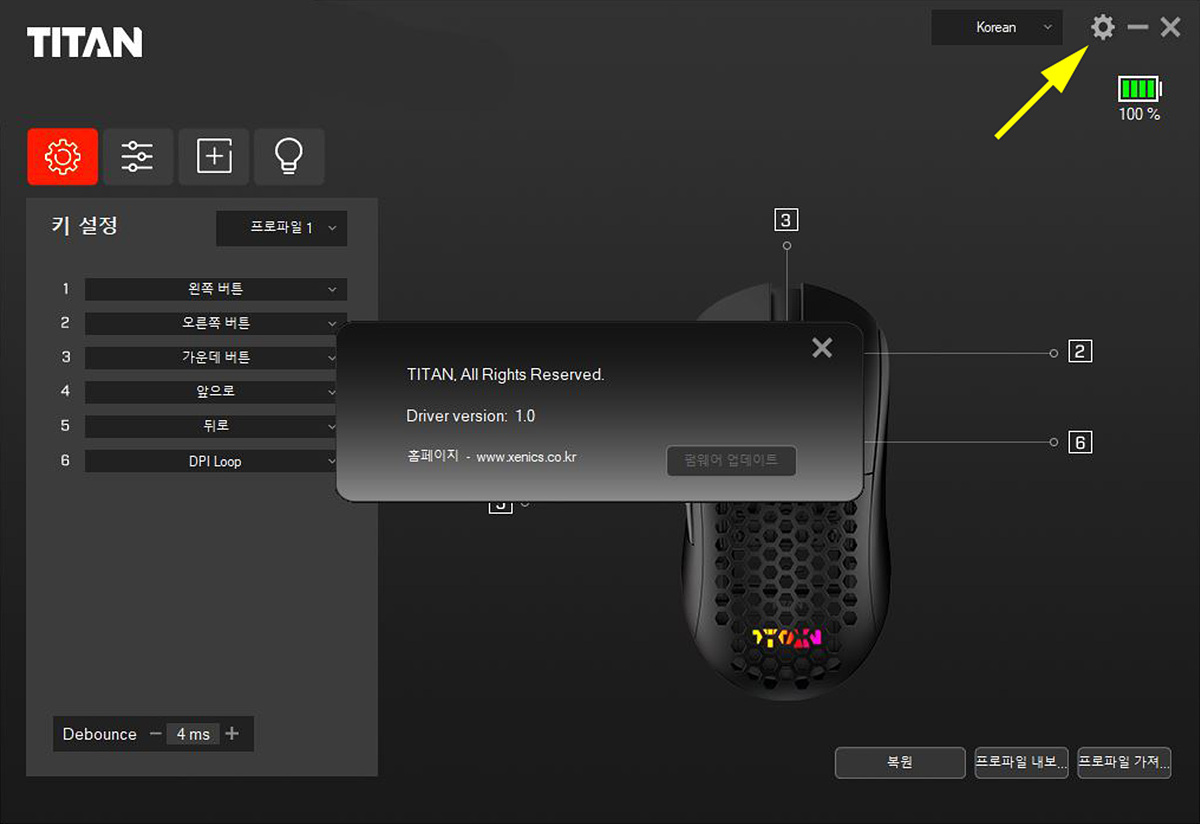Expand the 앞으로 key 4 dropdown
This screenshot has width=1200, height=824.
(216, 392)
